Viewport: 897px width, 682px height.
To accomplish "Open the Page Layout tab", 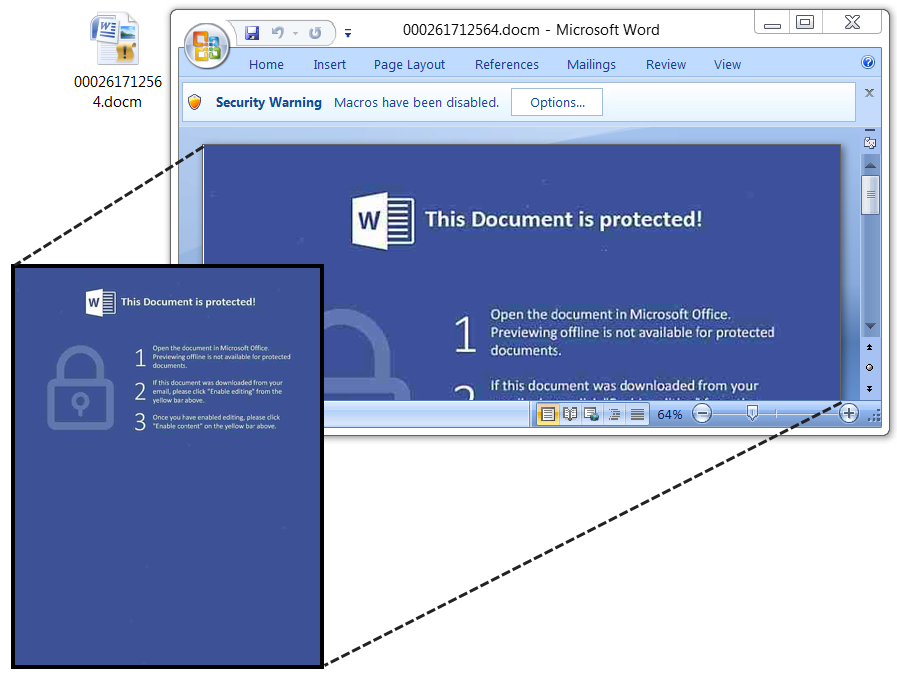I will [409, 65].
